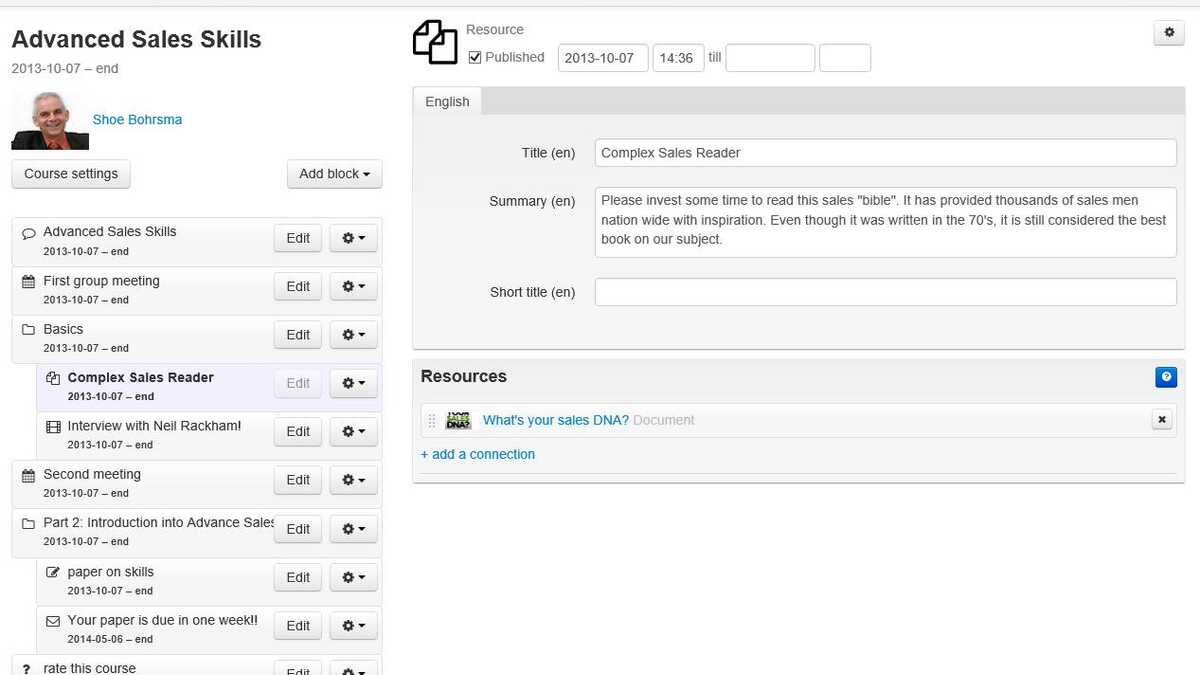
Task: Open the Add block dropdown
Action: point(334,174)
